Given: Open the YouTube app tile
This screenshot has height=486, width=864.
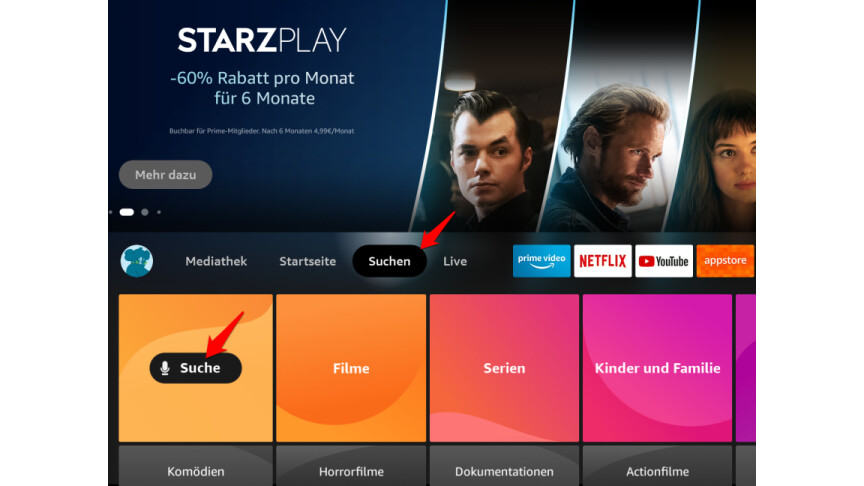Looking at the screenshot, I should click(664, 261).
